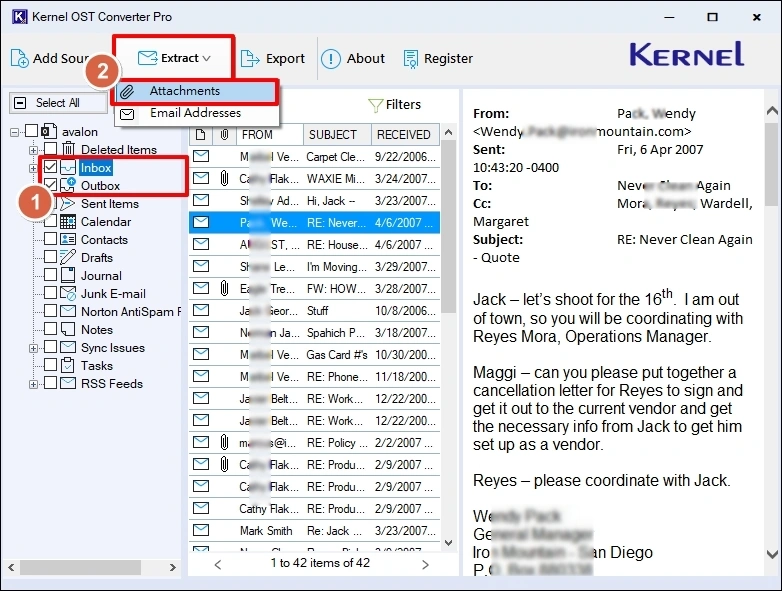Viewport: 782px width, 591px height.
Task: Choose Attachments from the Extract menu
Action: point(184,91)
